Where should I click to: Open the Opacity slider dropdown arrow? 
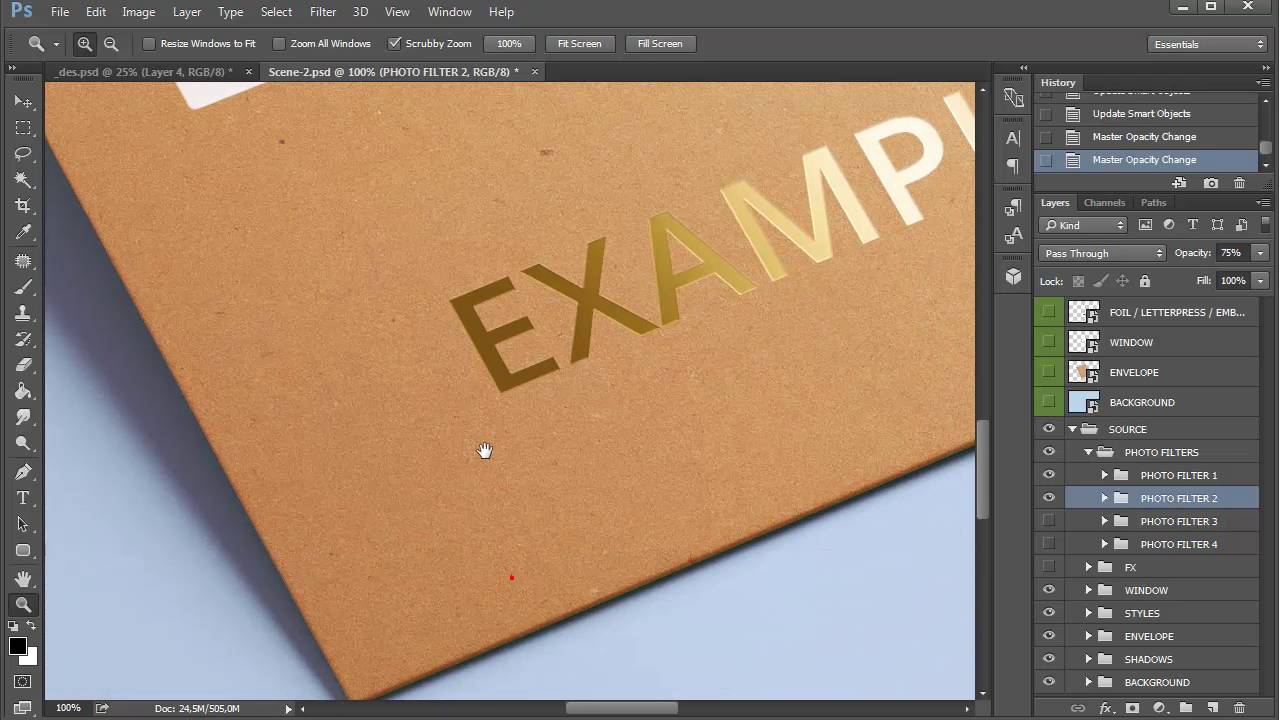(1261, 253)
